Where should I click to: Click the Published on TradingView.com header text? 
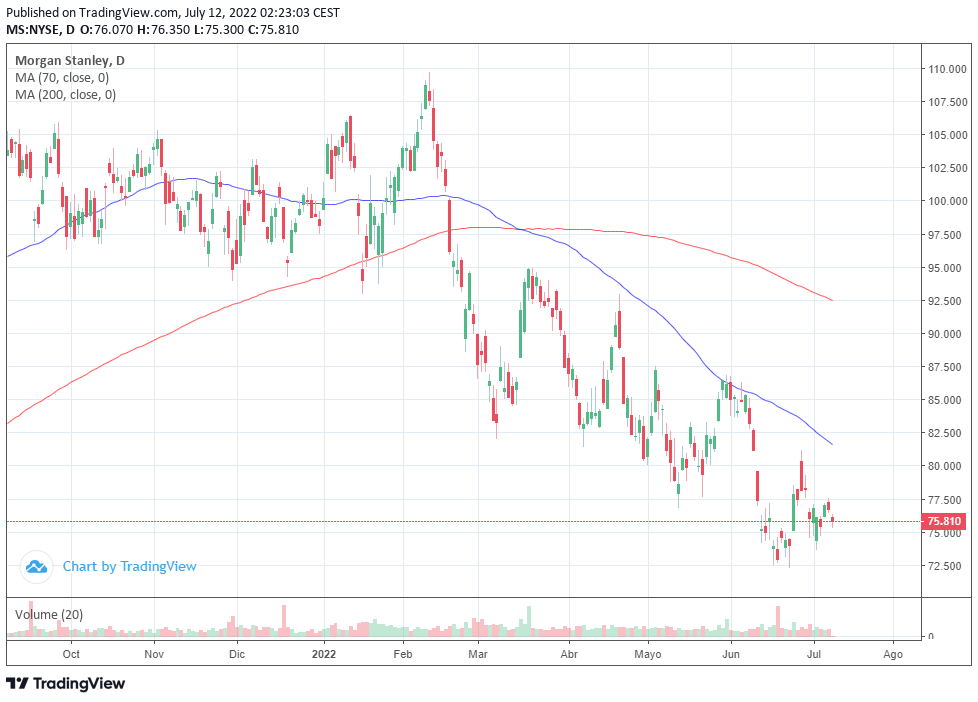click(x=173, y=12)
